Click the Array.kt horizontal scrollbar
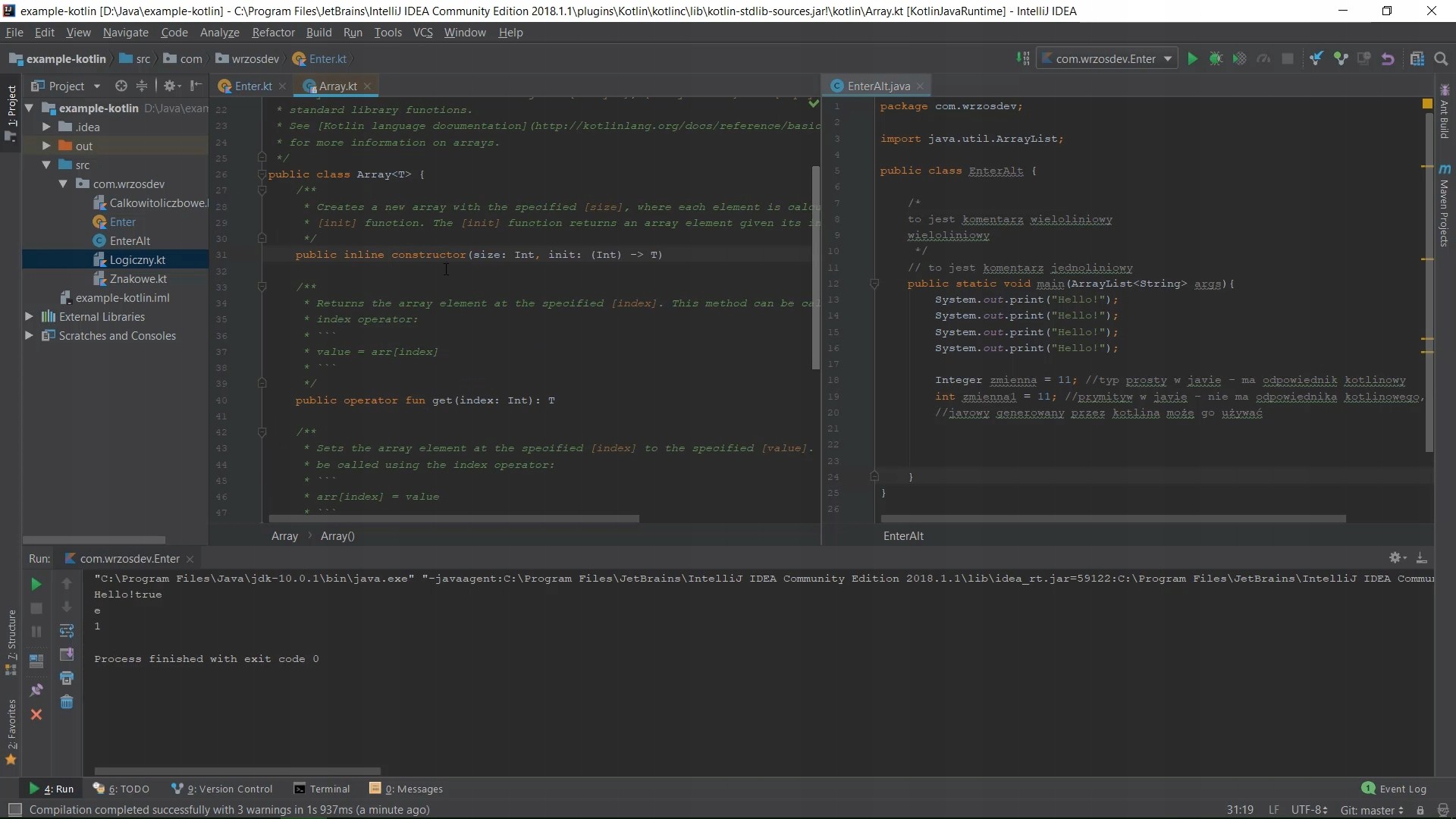Viewport: 1456px width, 819px height. click(x=453, y=519)
